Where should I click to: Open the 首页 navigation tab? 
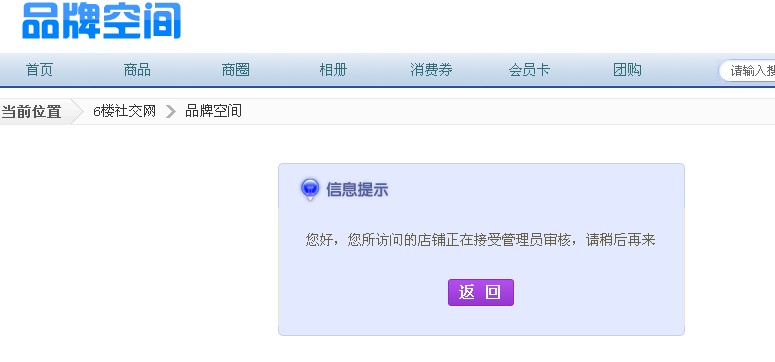(39, 70)
